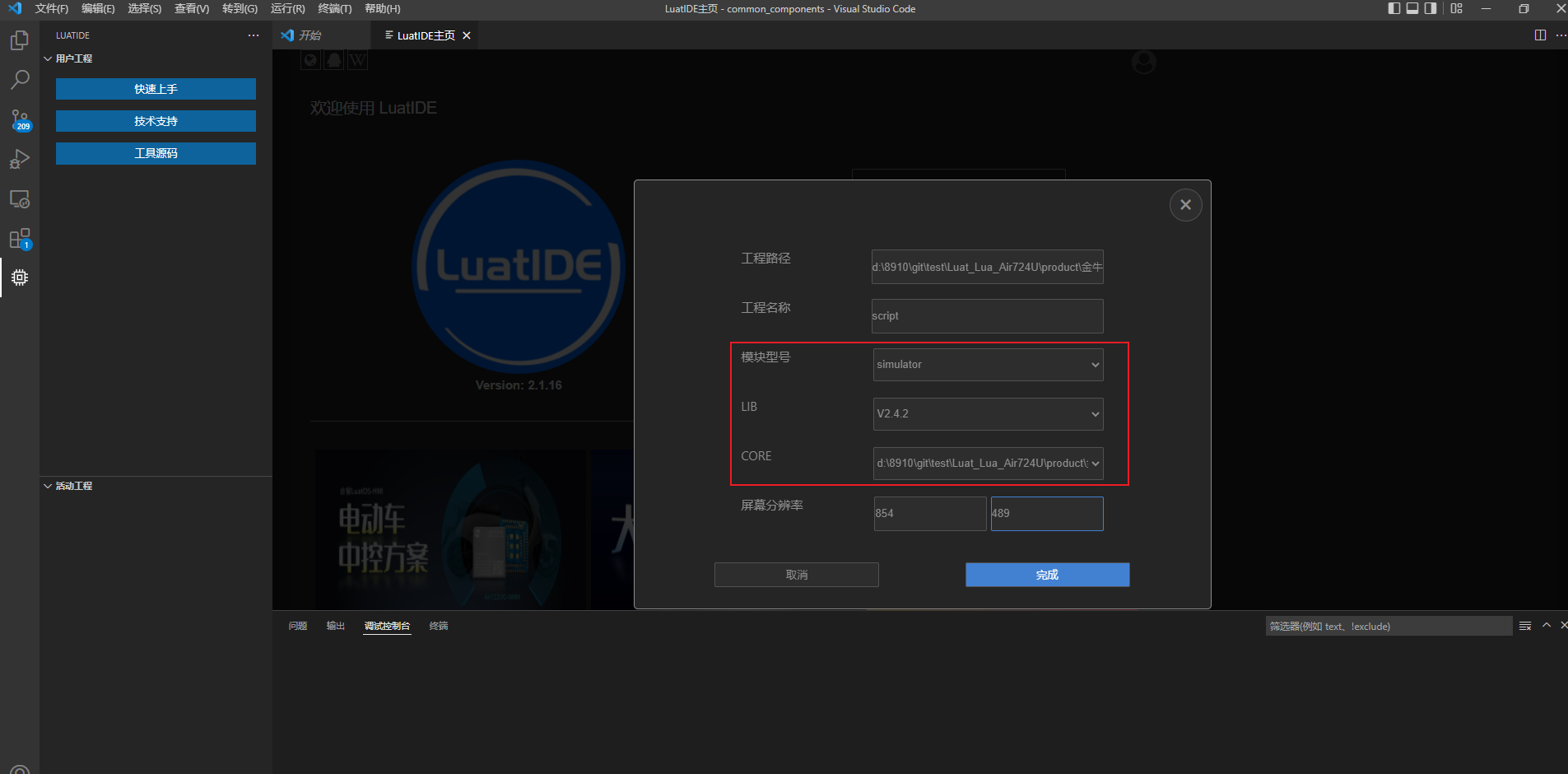Select the 调试控制台 panel tab
This screenshot has width=1568, height=774.
click(387, 626)
